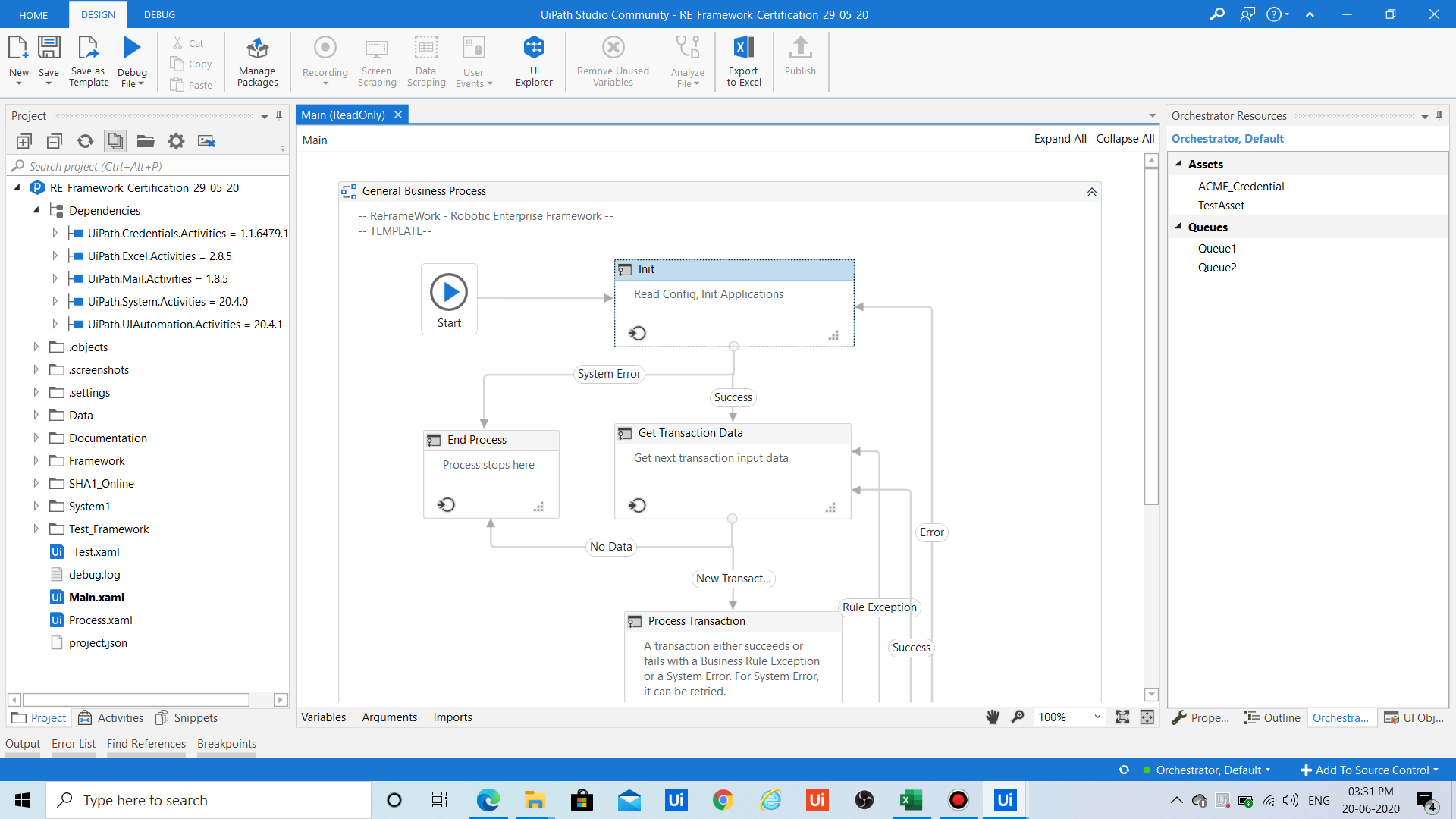The width and height of the screenshot is (1456, 819).
Task: Refresh the project panel
Action: point(85,141)
